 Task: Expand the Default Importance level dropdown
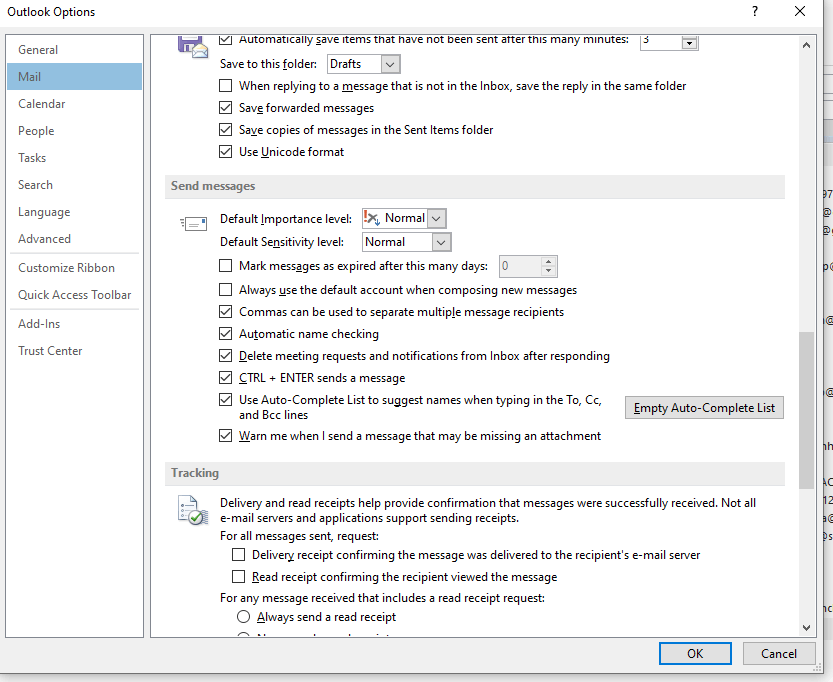[437, 218]
